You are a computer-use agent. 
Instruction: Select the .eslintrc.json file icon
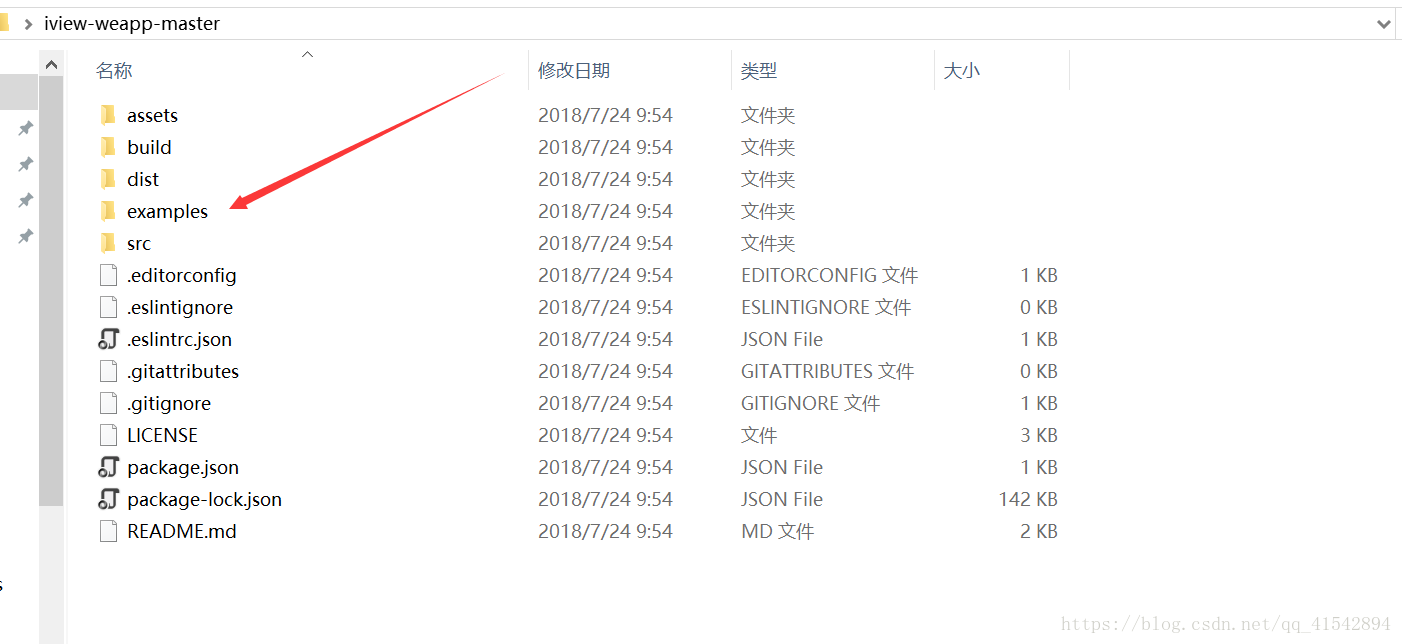[108, 339]
